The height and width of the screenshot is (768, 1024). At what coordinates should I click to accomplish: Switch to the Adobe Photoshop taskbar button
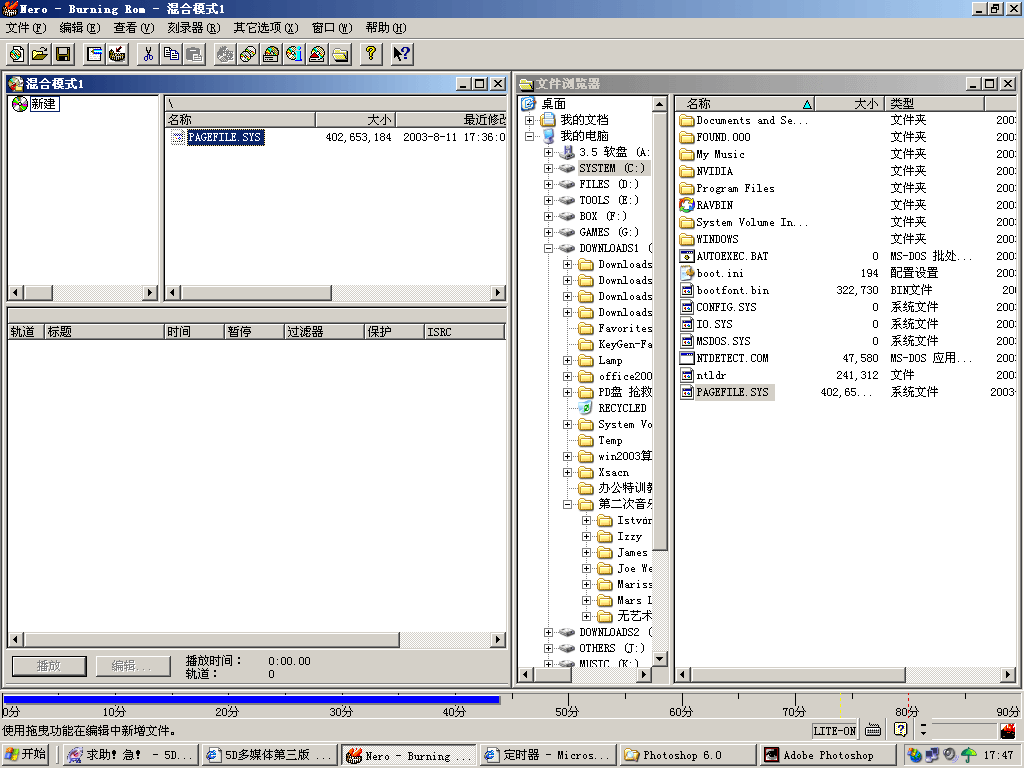(x=826, y=755)
